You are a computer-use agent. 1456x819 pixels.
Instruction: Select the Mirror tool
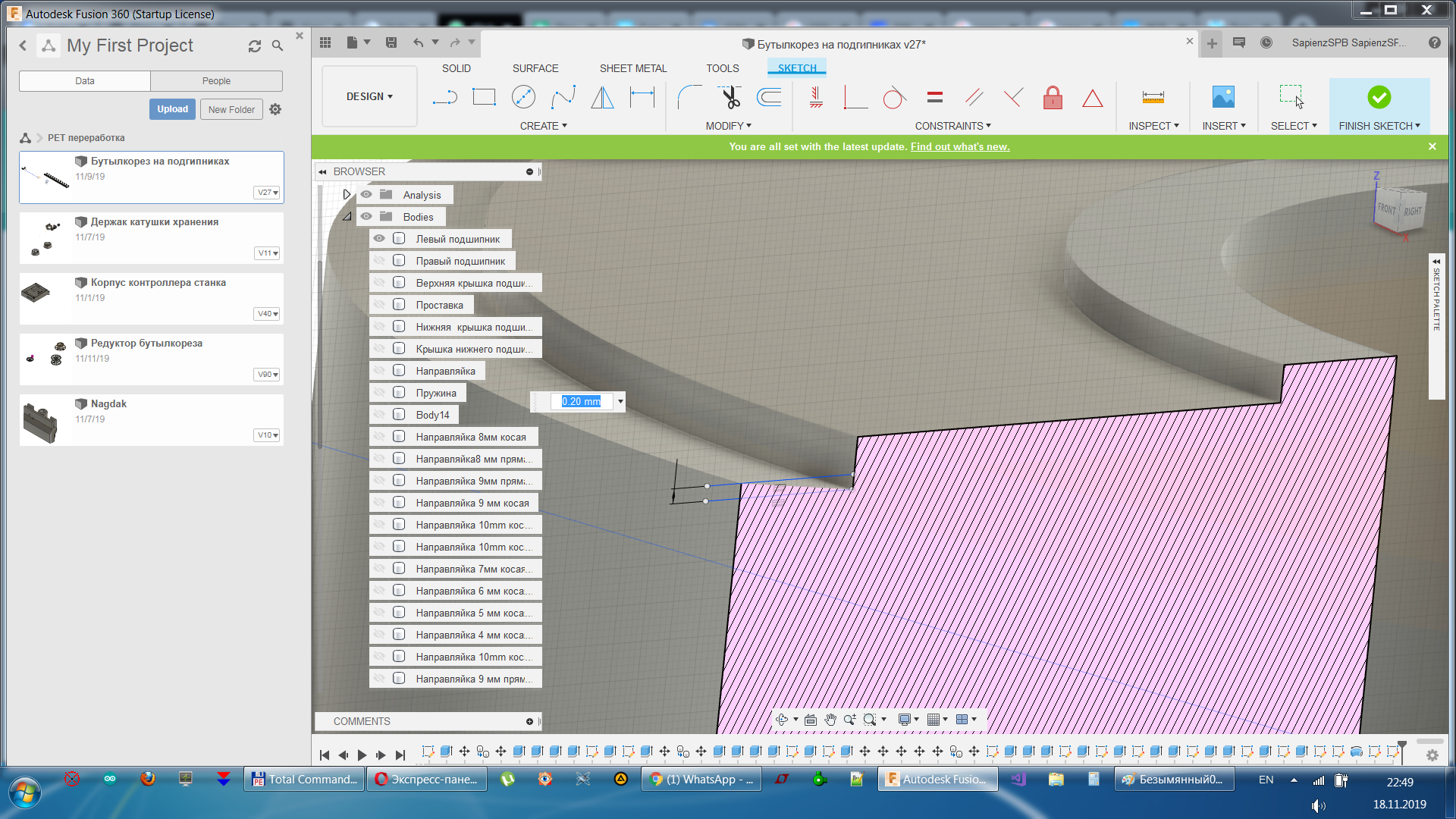coord(602,97)
